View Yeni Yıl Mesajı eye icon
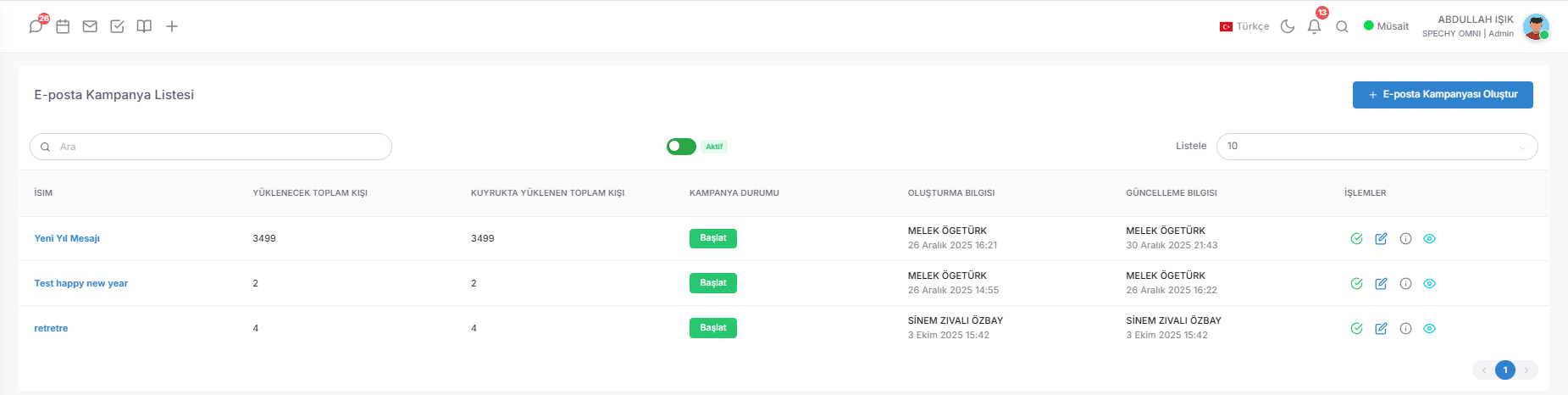 (x=1429, y=238)
